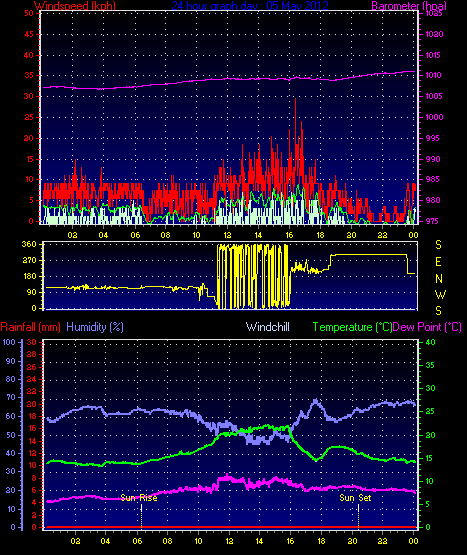Click the 'Windspeed (kph)' axis title
Screen dimensions: 467x555
pyautogui.click(x=75, y=6)
